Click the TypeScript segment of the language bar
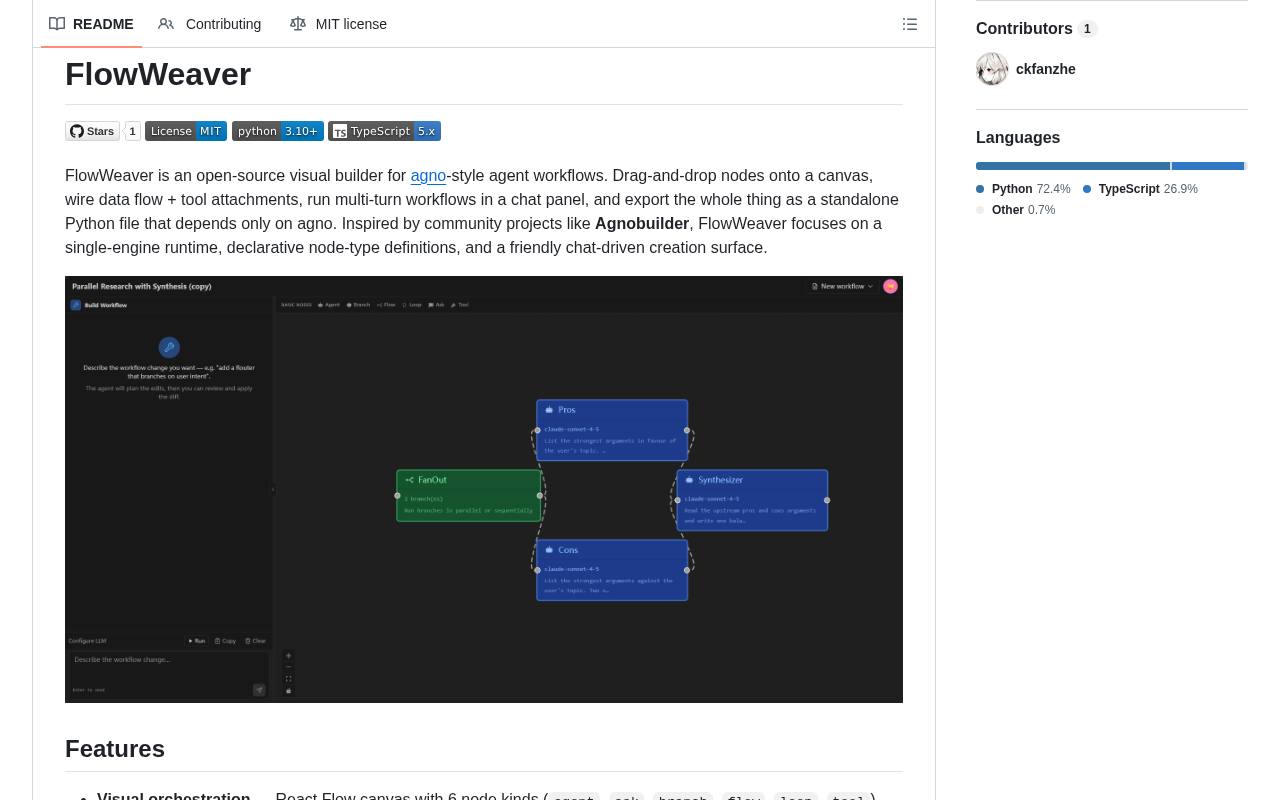Screen dimensions: 1280x800 coord(1208,166)
